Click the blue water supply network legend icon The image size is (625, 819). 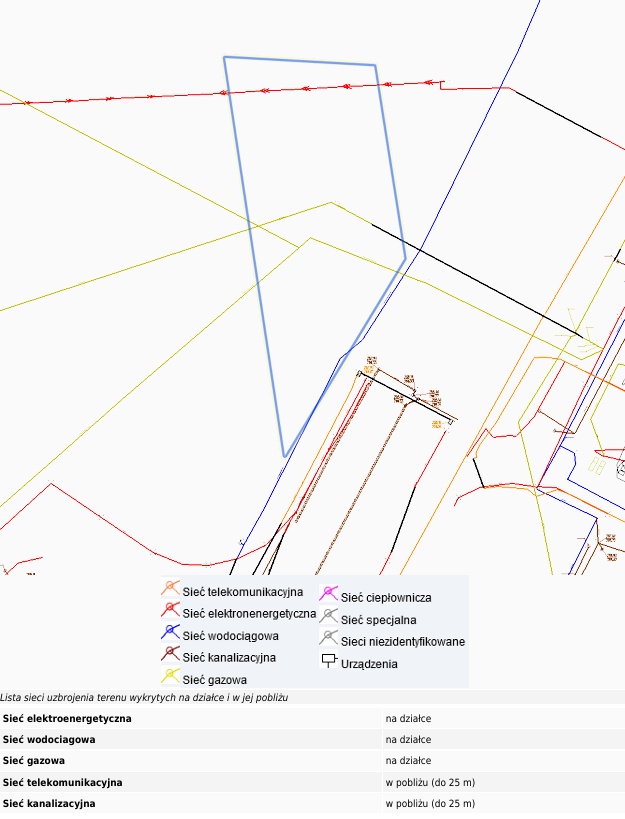point(170,633)
